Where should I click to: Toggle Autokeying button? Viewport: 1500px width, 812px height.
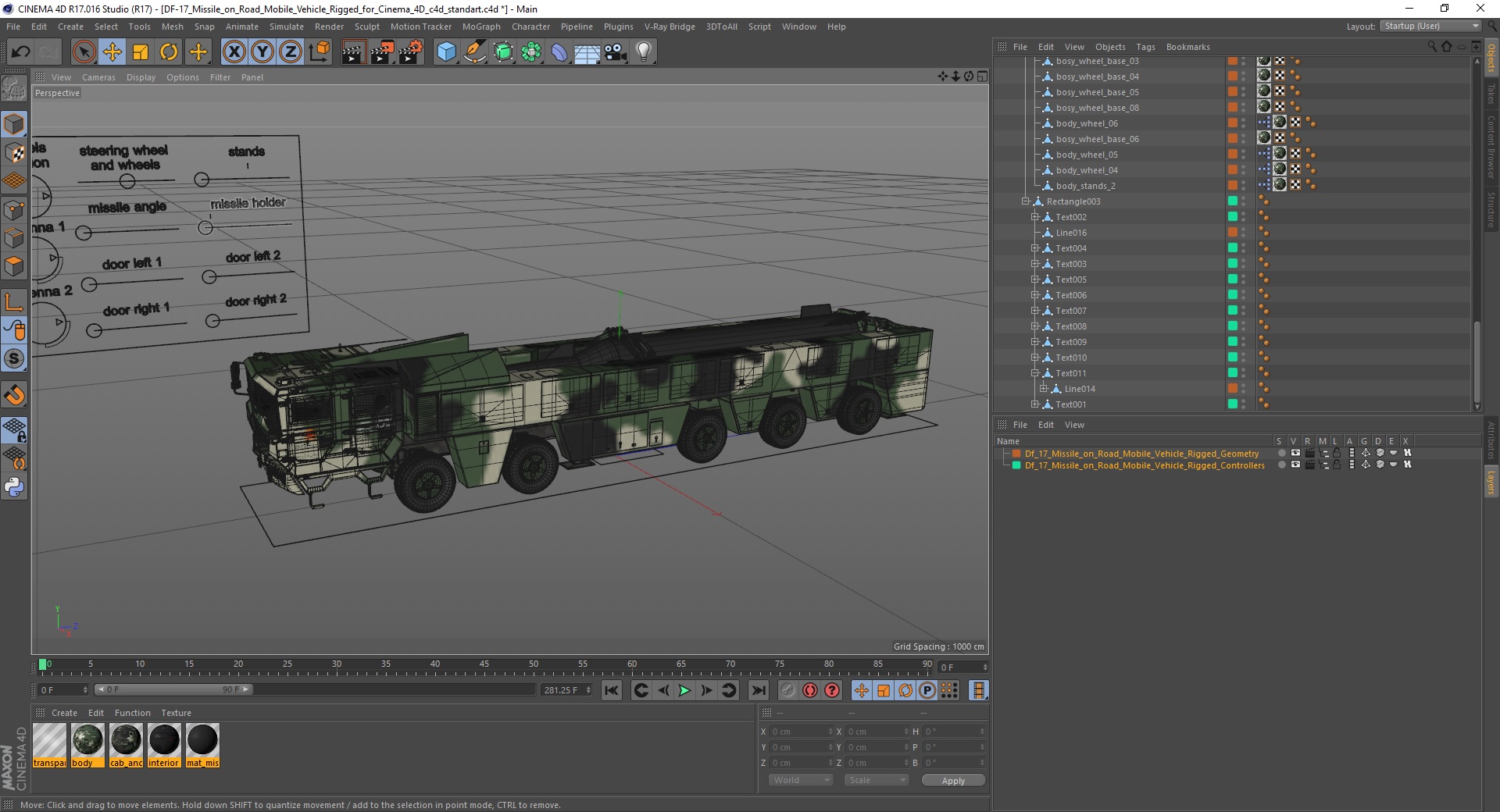[x=810, y=690]
